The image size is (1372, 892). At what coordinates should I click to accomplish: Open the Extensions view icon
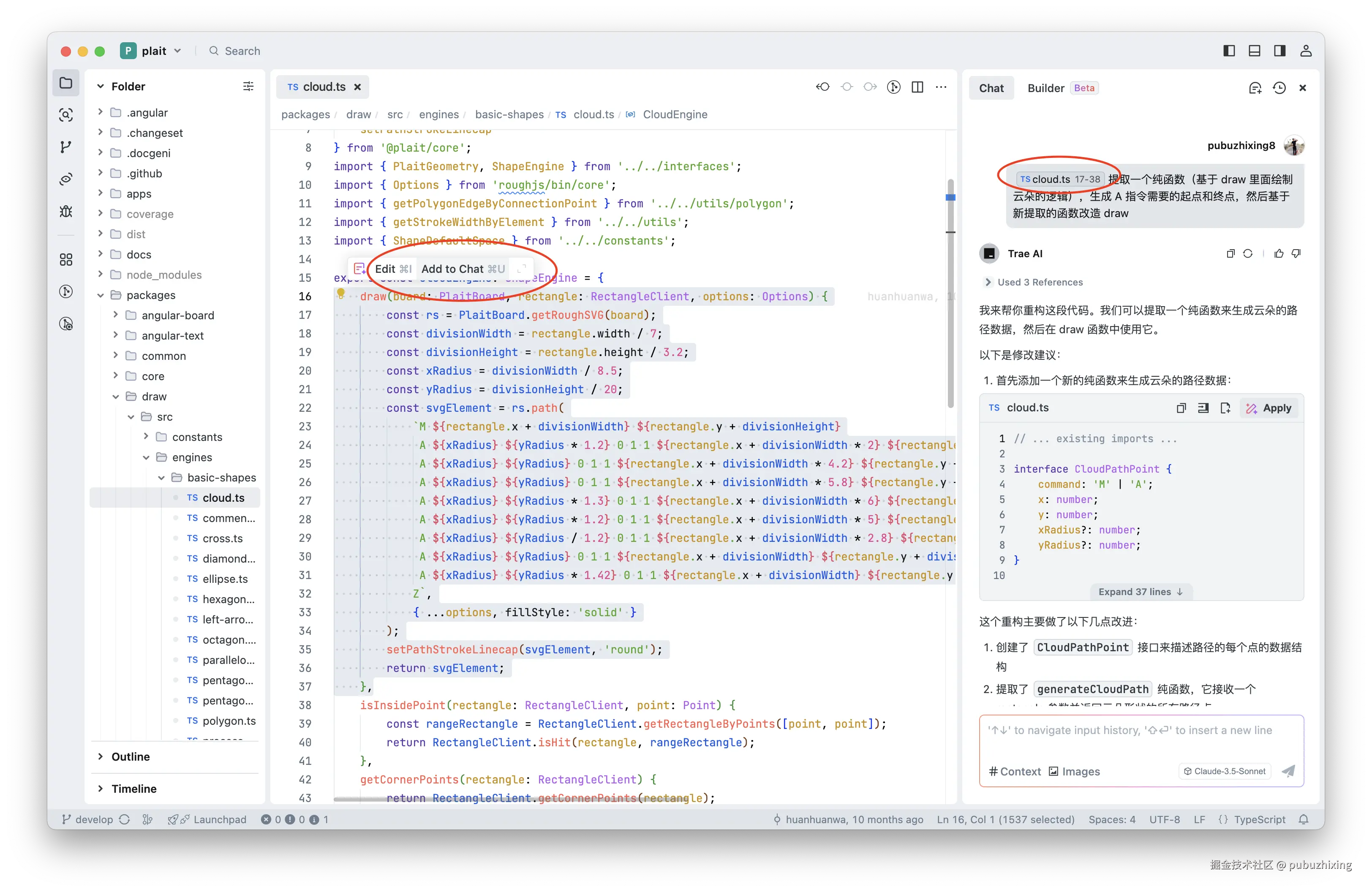click(66, 259)
